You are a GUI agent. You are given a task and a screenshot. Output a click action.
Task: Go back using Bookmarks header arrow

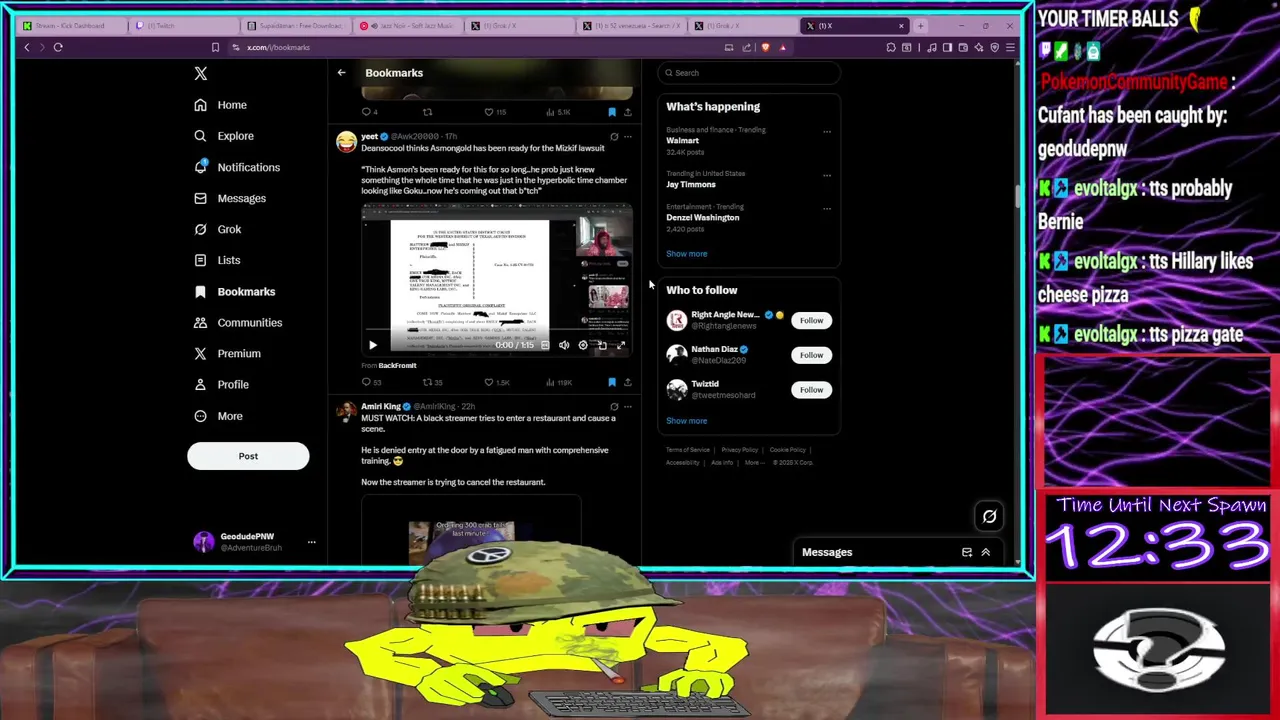(341, 73)
